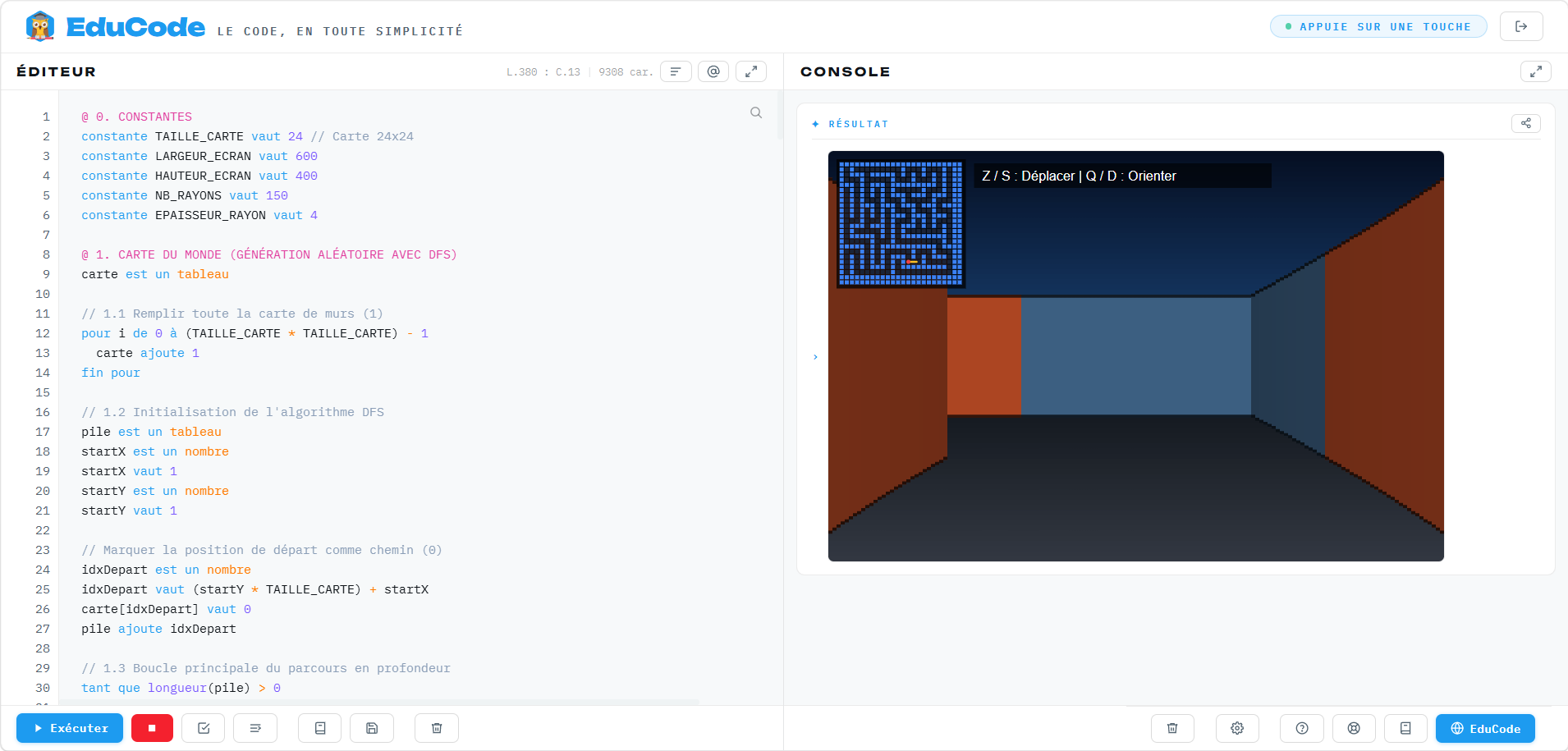Click the 'pour i de 0 à' loop line
The image size is (1568, 751).
click(x=254, y=333)
